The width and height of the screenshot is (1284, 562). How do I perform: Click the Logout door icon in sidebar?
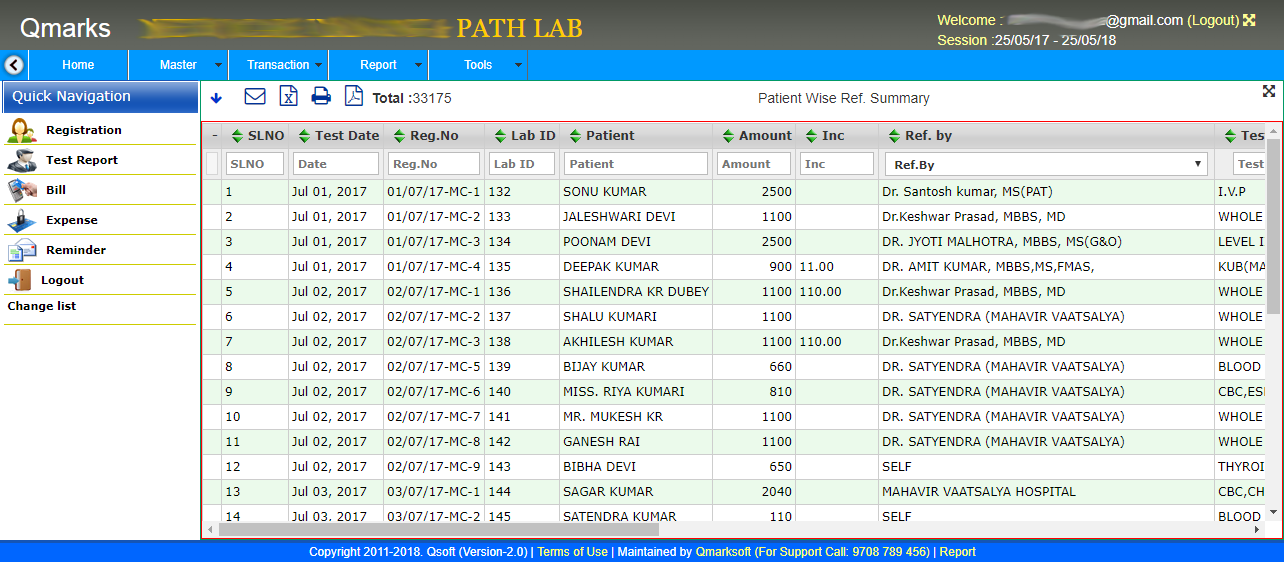point(19,280)
